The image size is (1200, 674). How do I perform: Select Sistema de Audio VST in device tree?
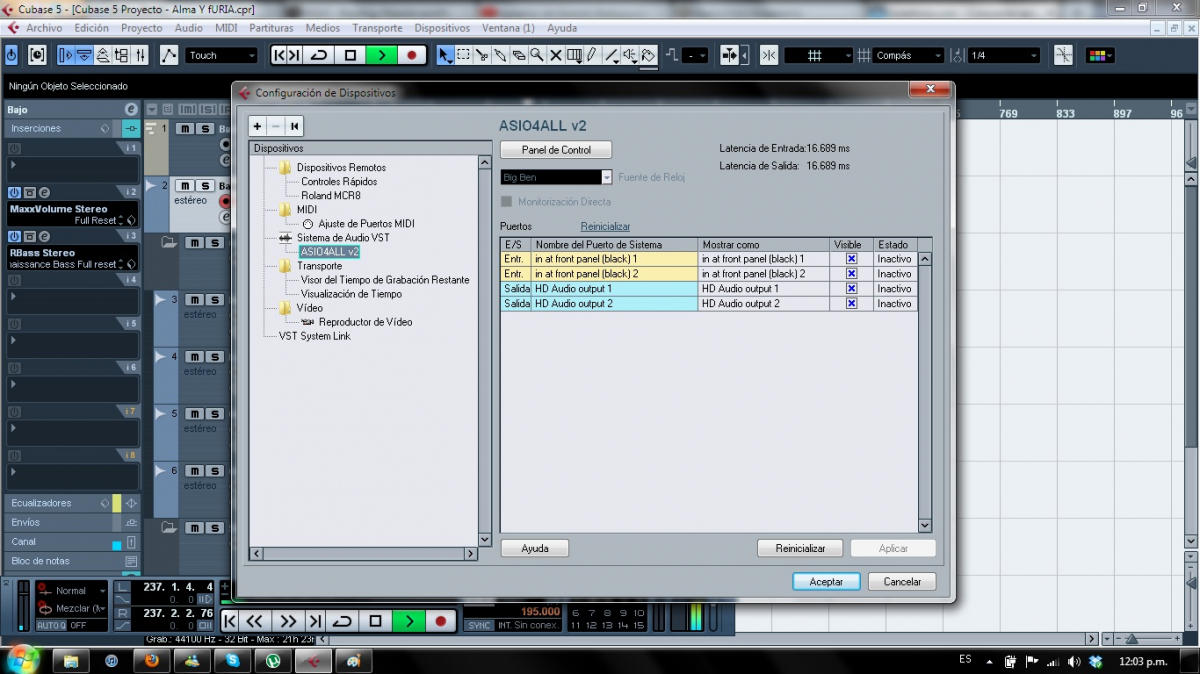click(x=343, y=238)
